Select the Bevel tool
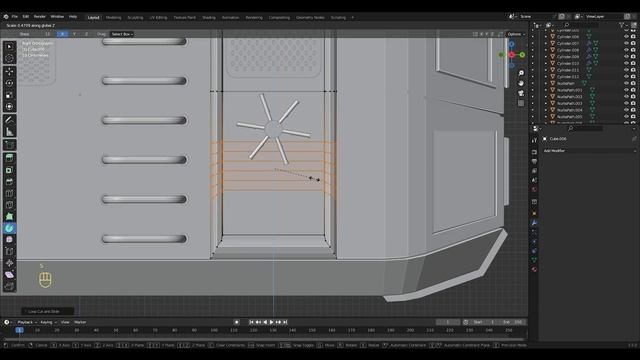Viewport: 640px width, 360px height. click(9, 182)
